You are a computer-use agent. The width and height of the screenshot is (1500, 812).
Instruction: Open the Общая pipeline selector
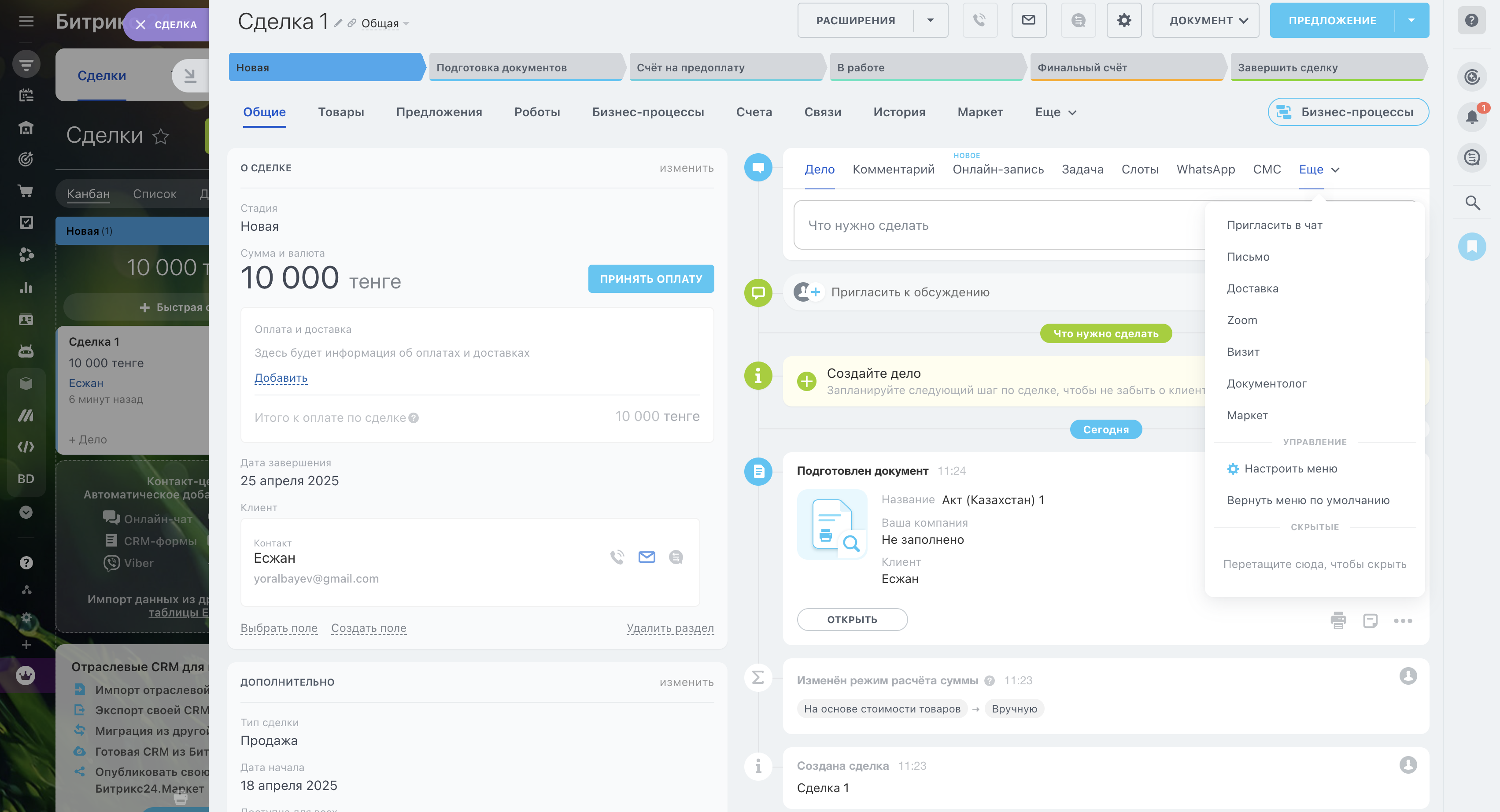tap(384, 24)
